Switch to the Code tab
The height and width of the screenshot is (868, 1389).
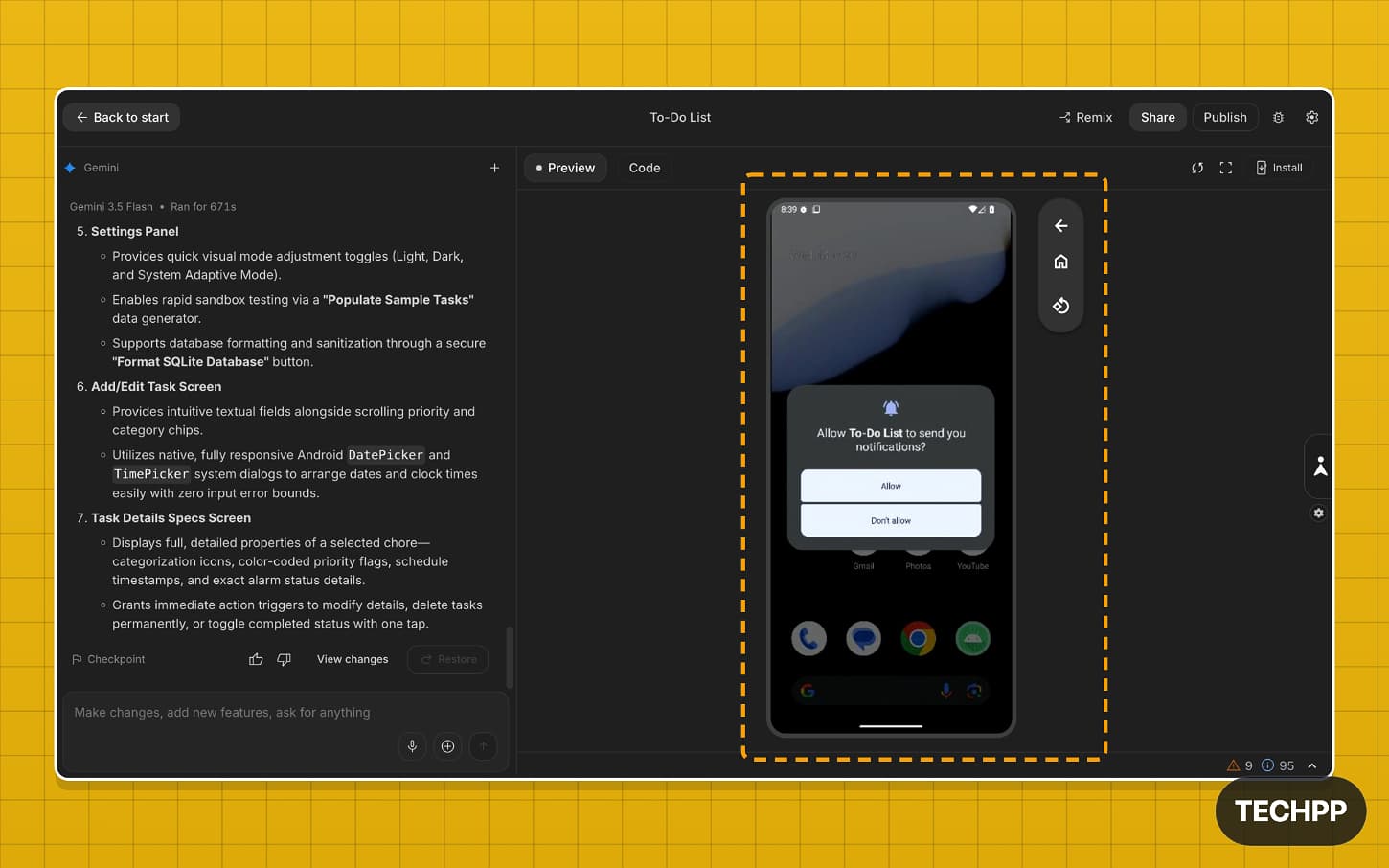645,168
